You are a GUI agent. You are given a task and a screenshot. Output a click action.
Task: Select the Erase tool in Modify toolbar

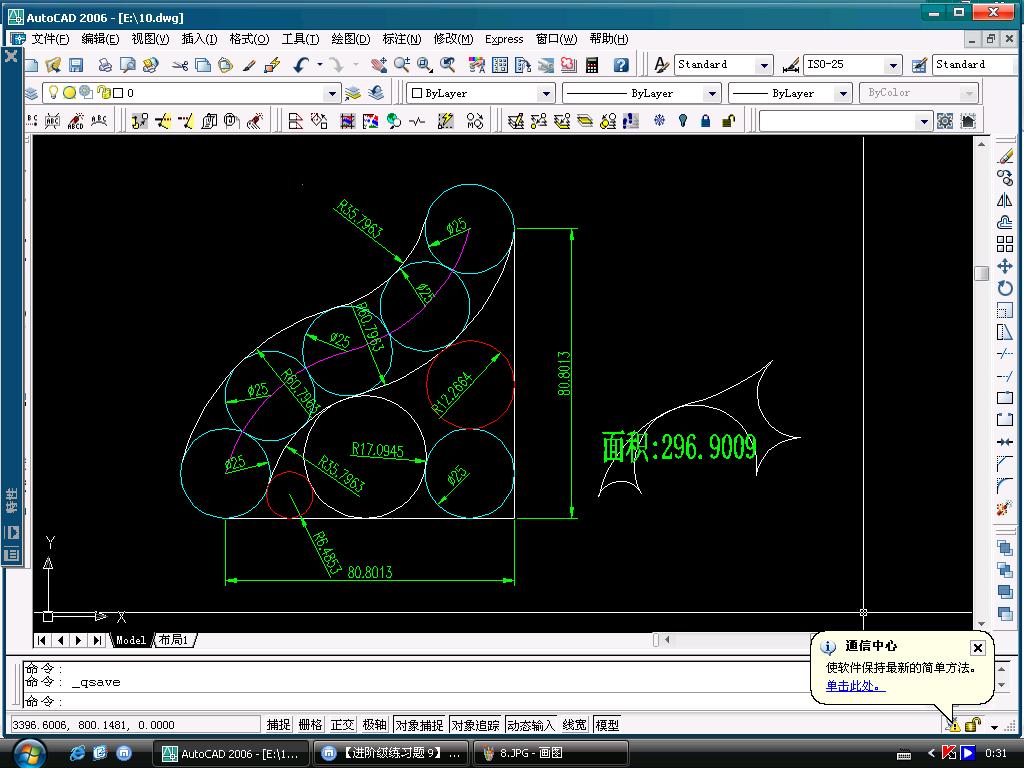[1005, 156]
